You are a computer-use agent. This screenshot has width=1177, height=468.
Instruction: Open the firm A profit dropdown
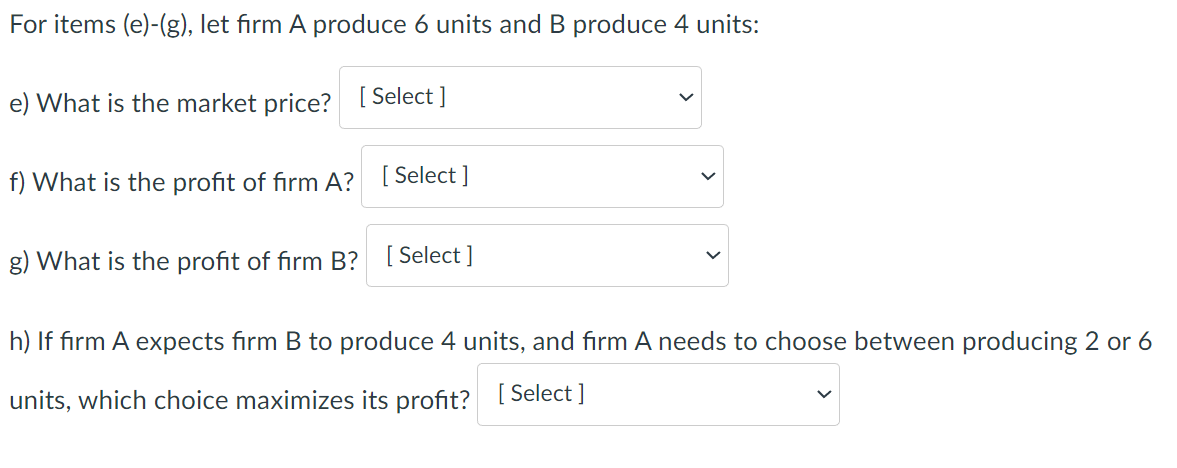pos(542,177)
